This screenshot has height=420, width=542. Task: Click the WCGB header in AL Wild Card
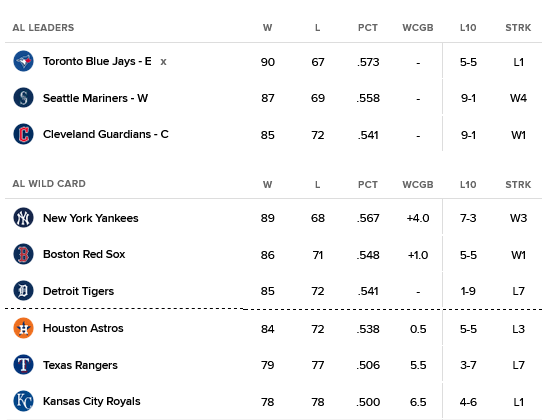point(418,185)
